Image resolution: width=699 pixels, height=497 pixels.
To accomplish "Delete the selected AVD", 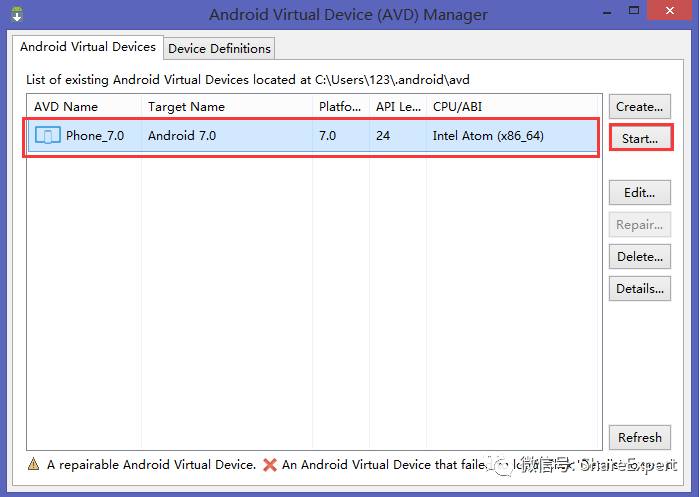I will click(639, 257).
